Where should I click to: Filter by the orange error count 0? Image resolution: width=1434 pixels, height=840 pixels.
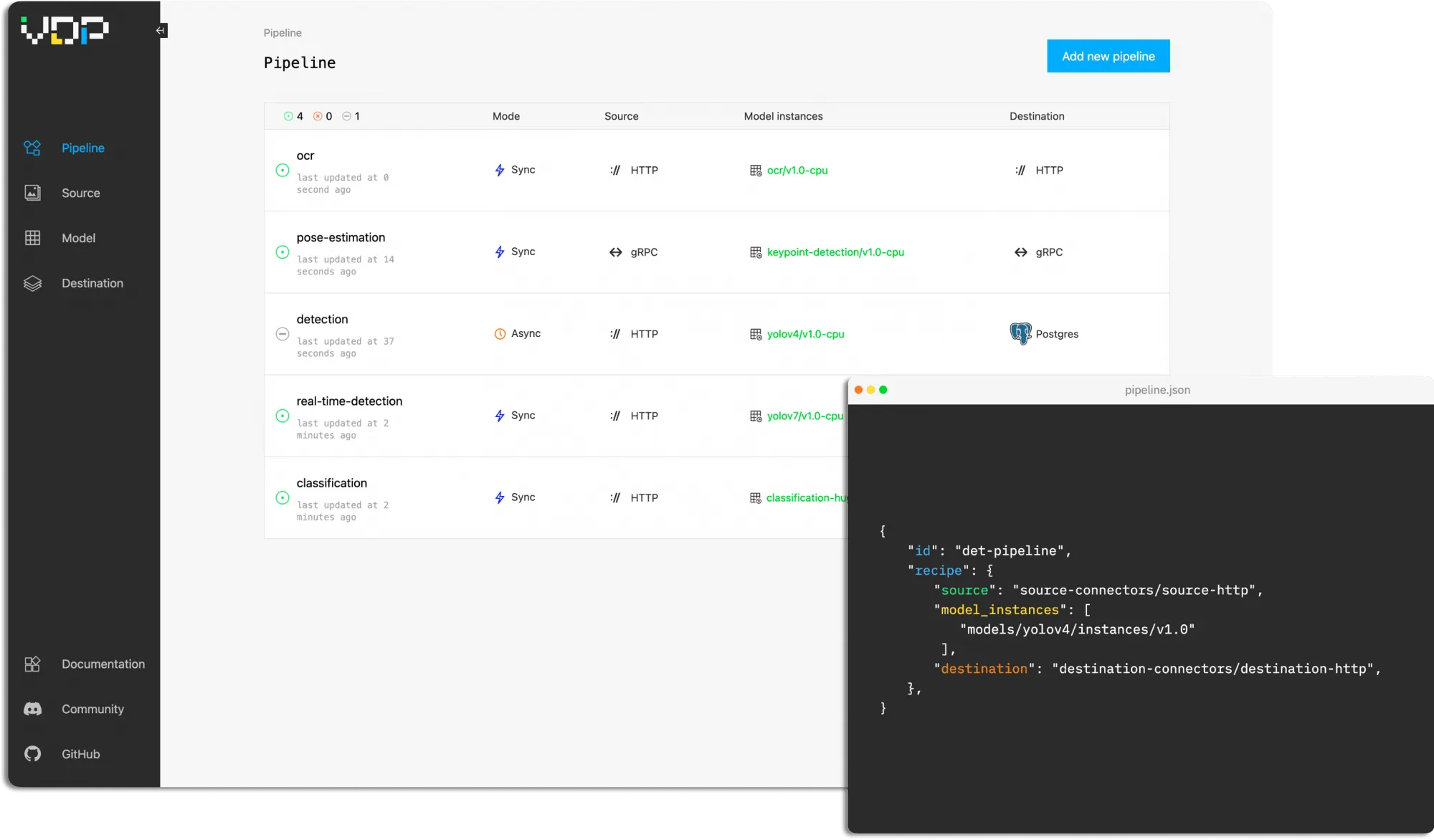click(323, 116)
